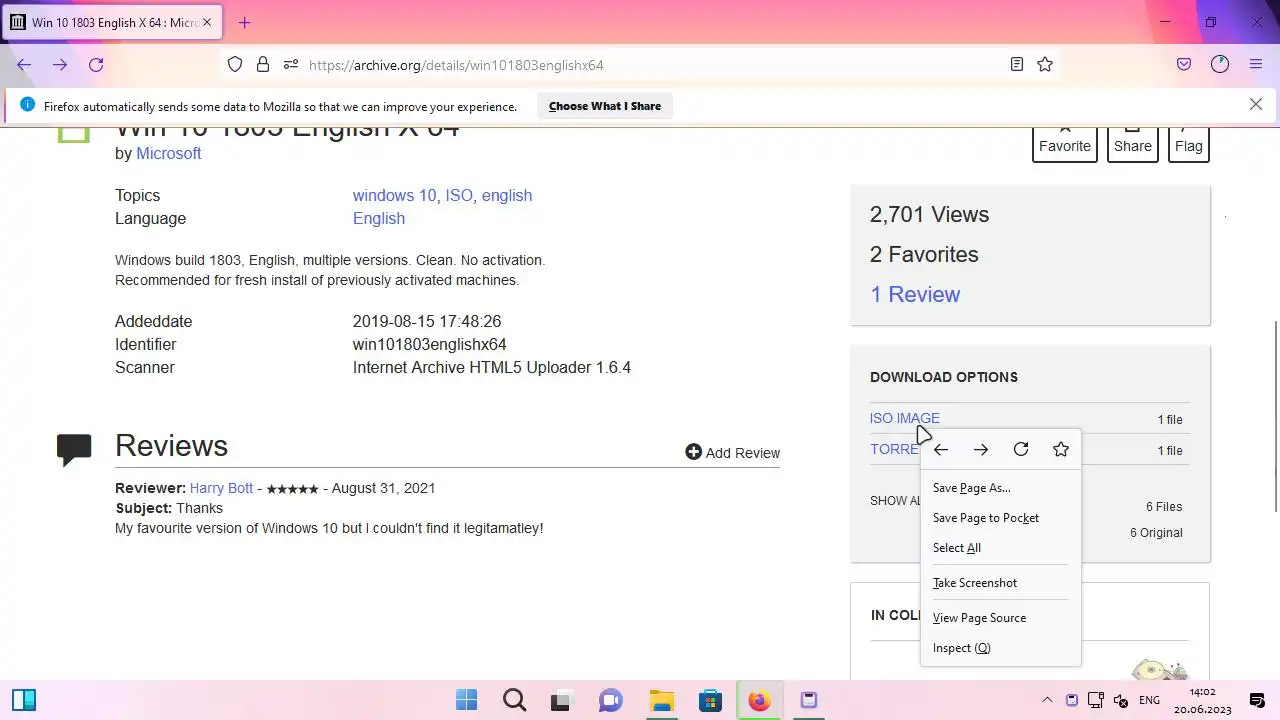Open windows 10 topic link
The image size is (1280, 720).
(x=394, y=195)
